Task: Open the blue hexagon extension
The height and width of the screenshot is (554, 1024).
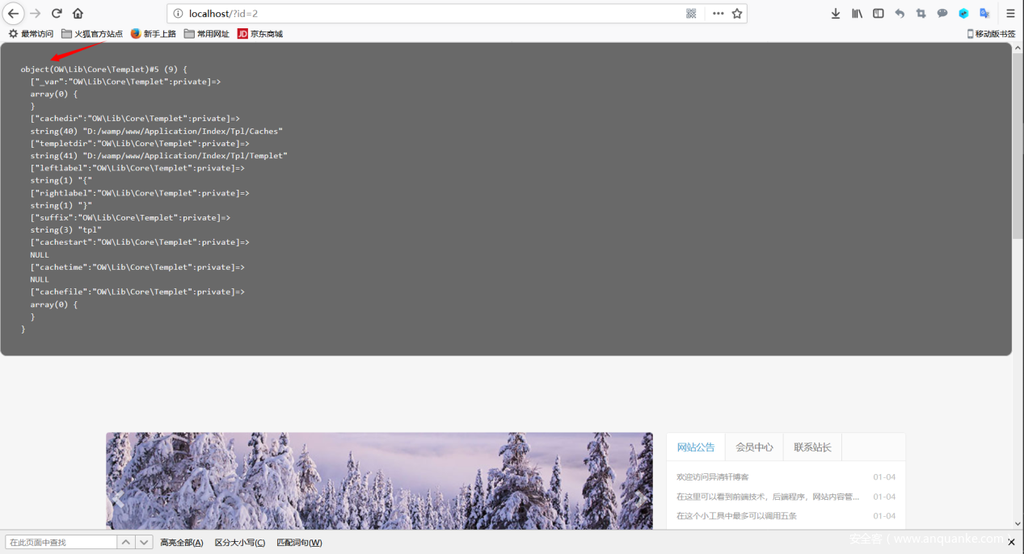Action: click(x=963, y=13)
